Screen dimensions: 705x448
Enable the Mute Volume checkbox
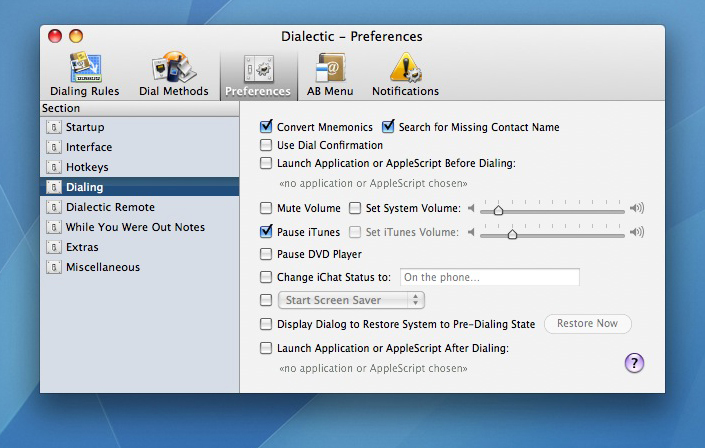pyautogui.click(x=266, y=208)
